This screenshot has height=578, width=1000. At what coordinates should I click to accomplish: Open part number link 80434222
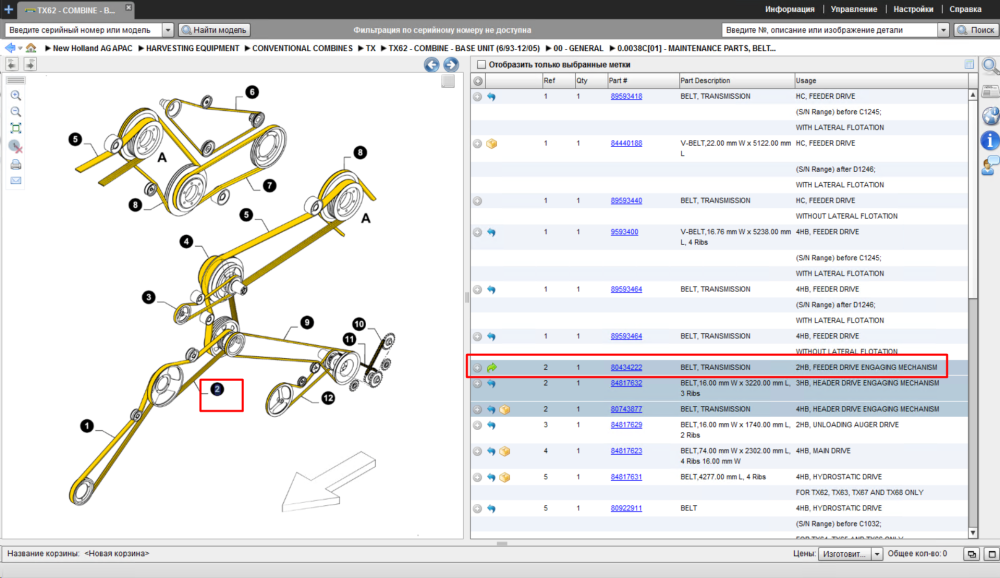[x=626, y=367]
